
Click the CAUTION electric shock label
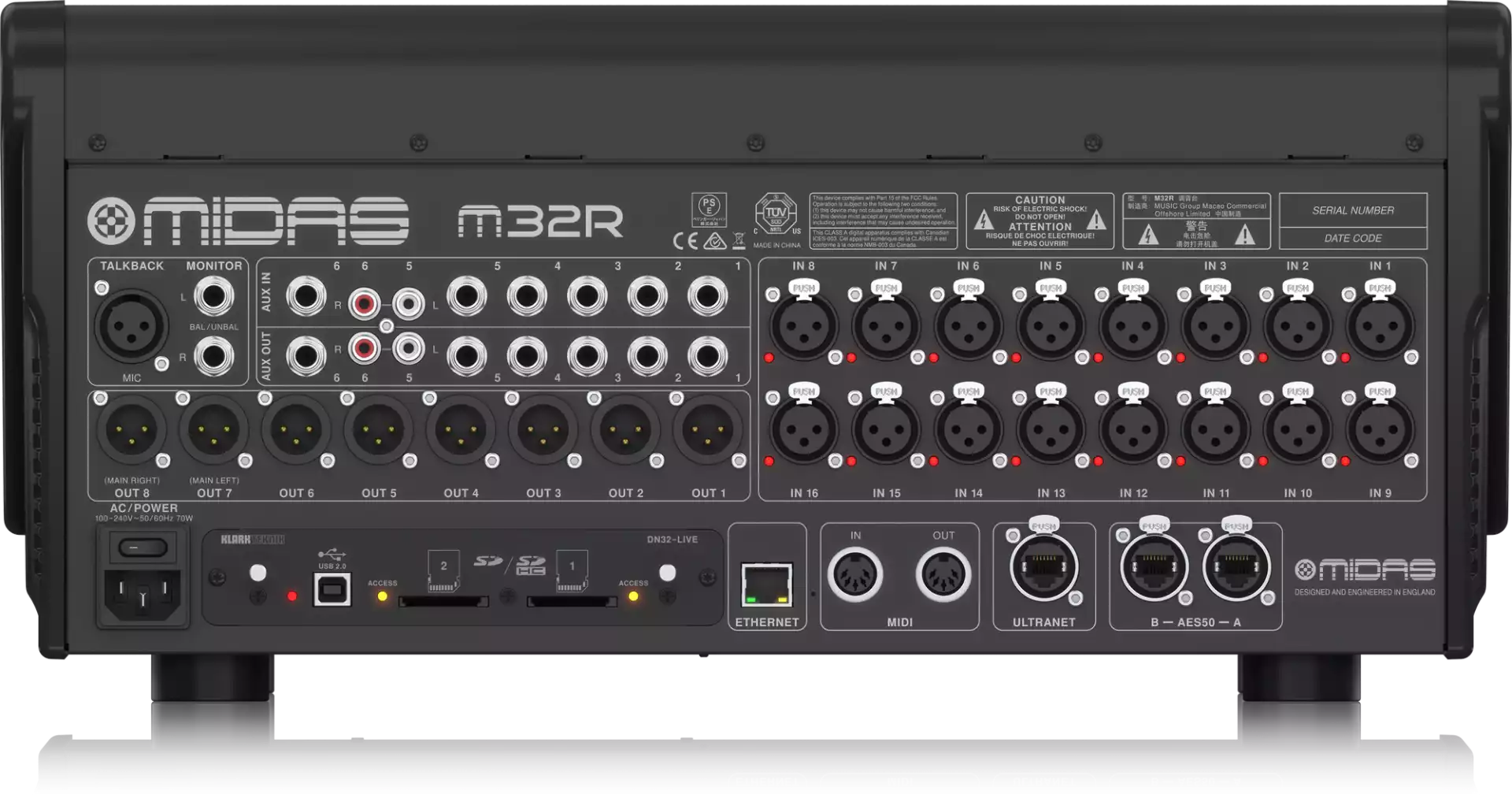[1039, 221]
